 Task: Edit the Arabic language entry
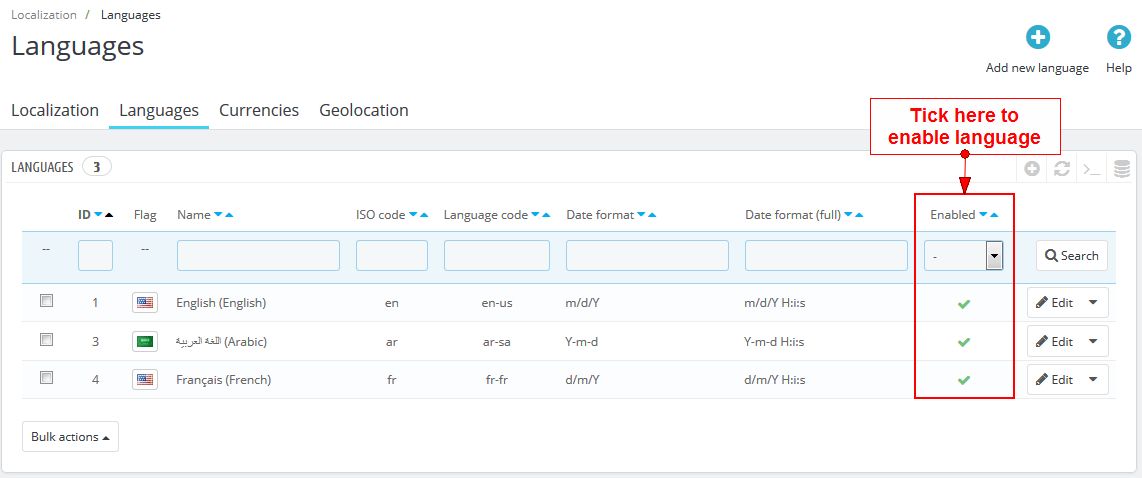(1054, 342)
